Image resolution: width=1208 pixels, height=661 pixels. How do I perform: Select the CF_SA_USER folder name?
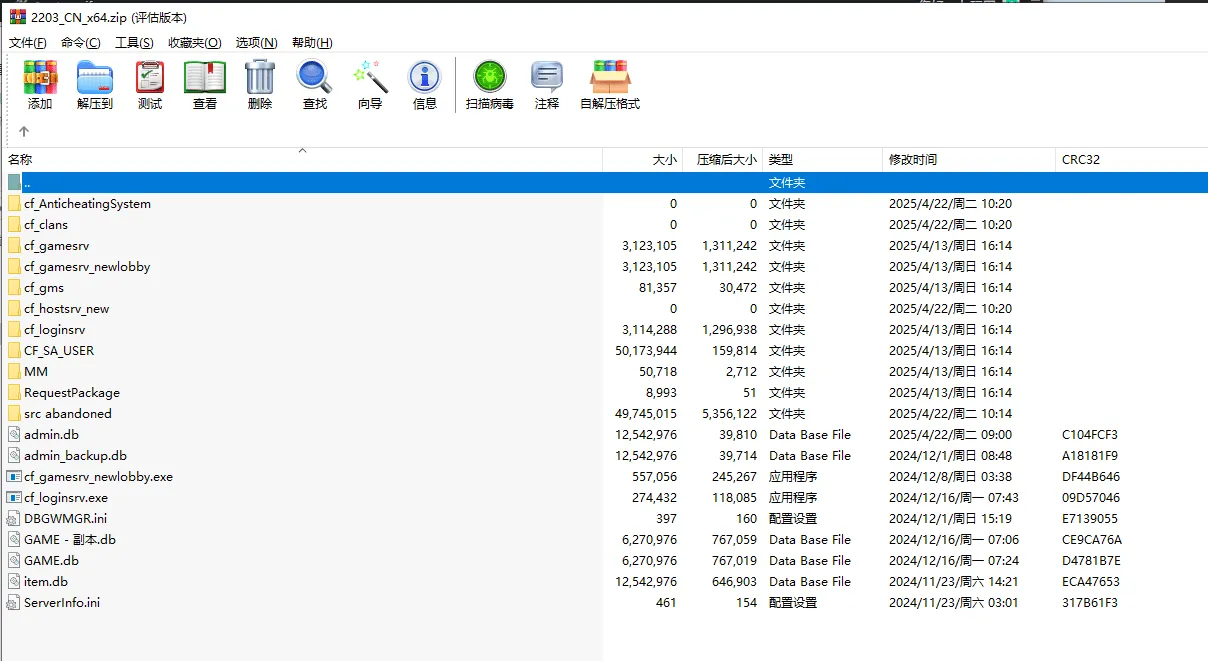(x=59, y=350)
